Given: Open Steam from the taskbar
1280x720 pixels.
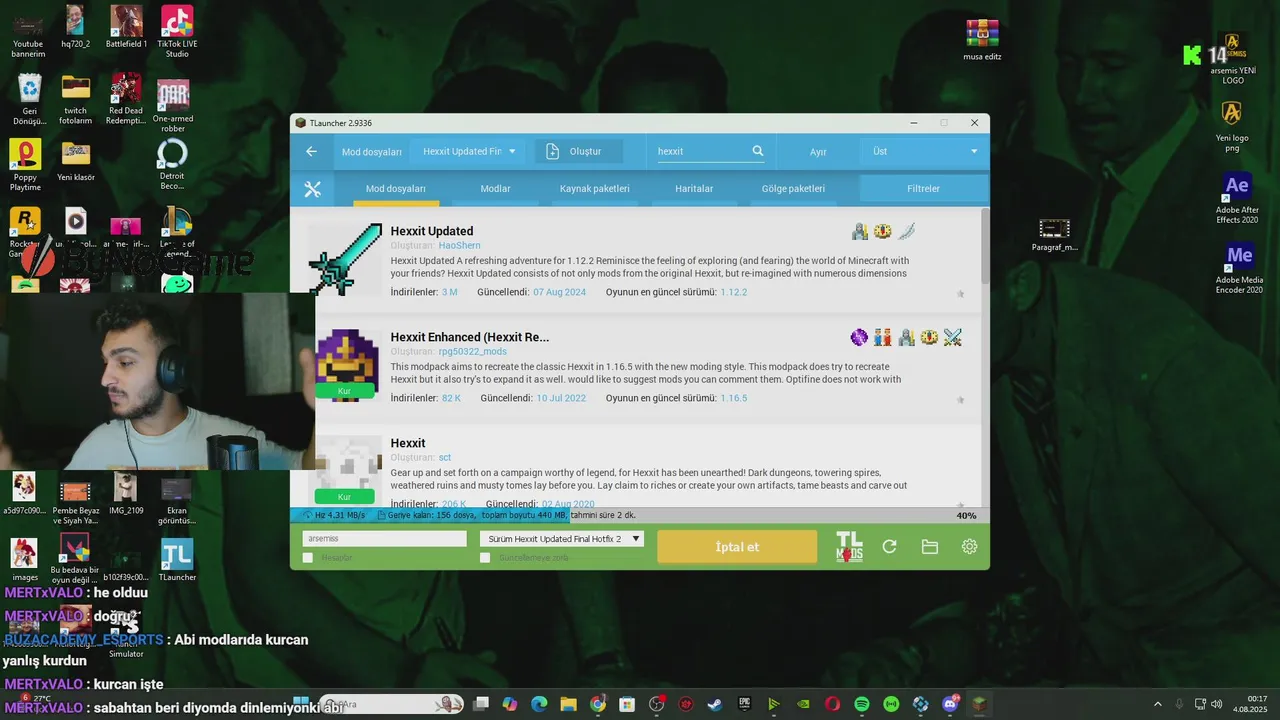Looking at the screenshot, I should (715, 704).
